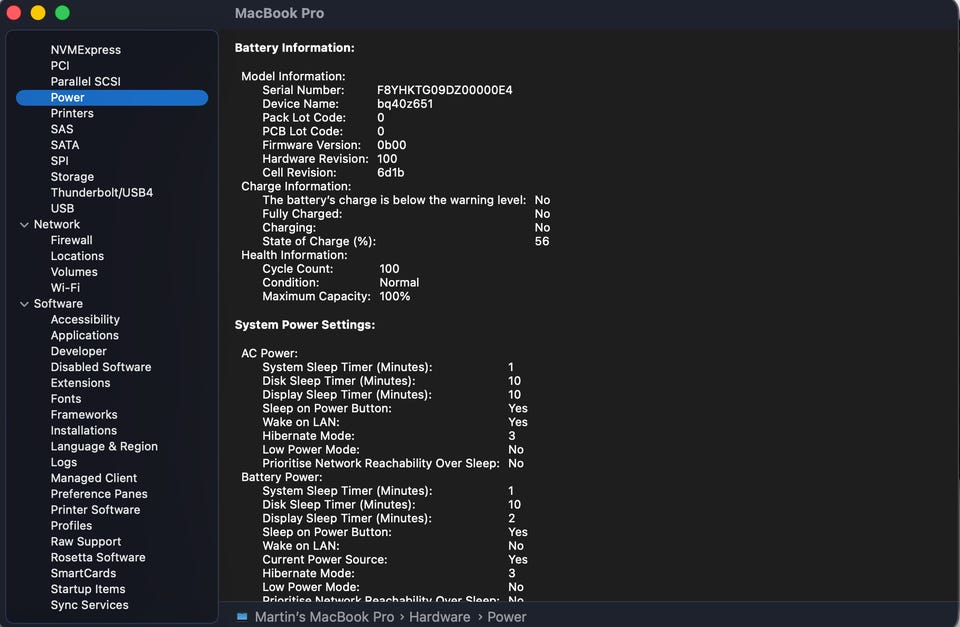Image resolution: width=960 pixels, height=627 pixels.
Task: Select the highlighted Power sidebar row
Action: point(112,97)
